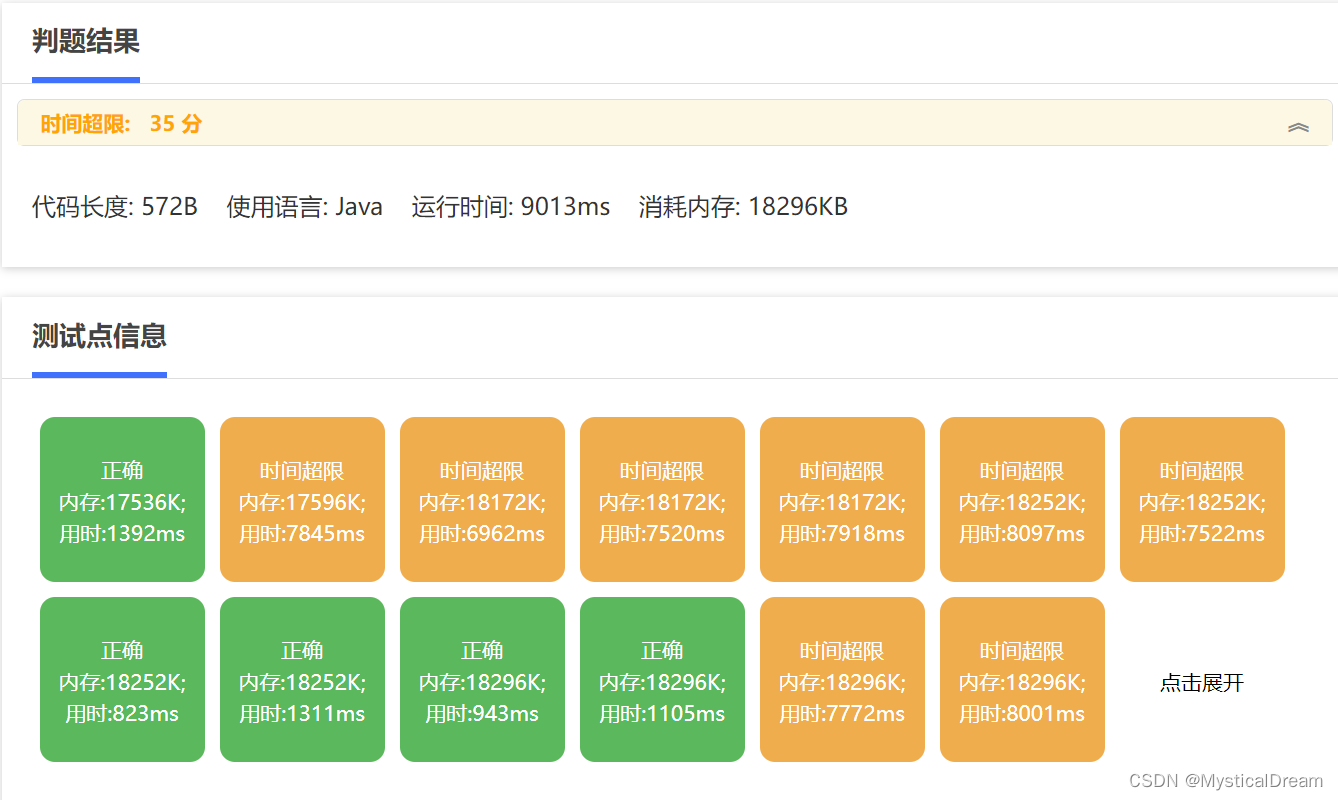Open the 时间超限 test card with 用时:7520ms

(x=662, y=499)
